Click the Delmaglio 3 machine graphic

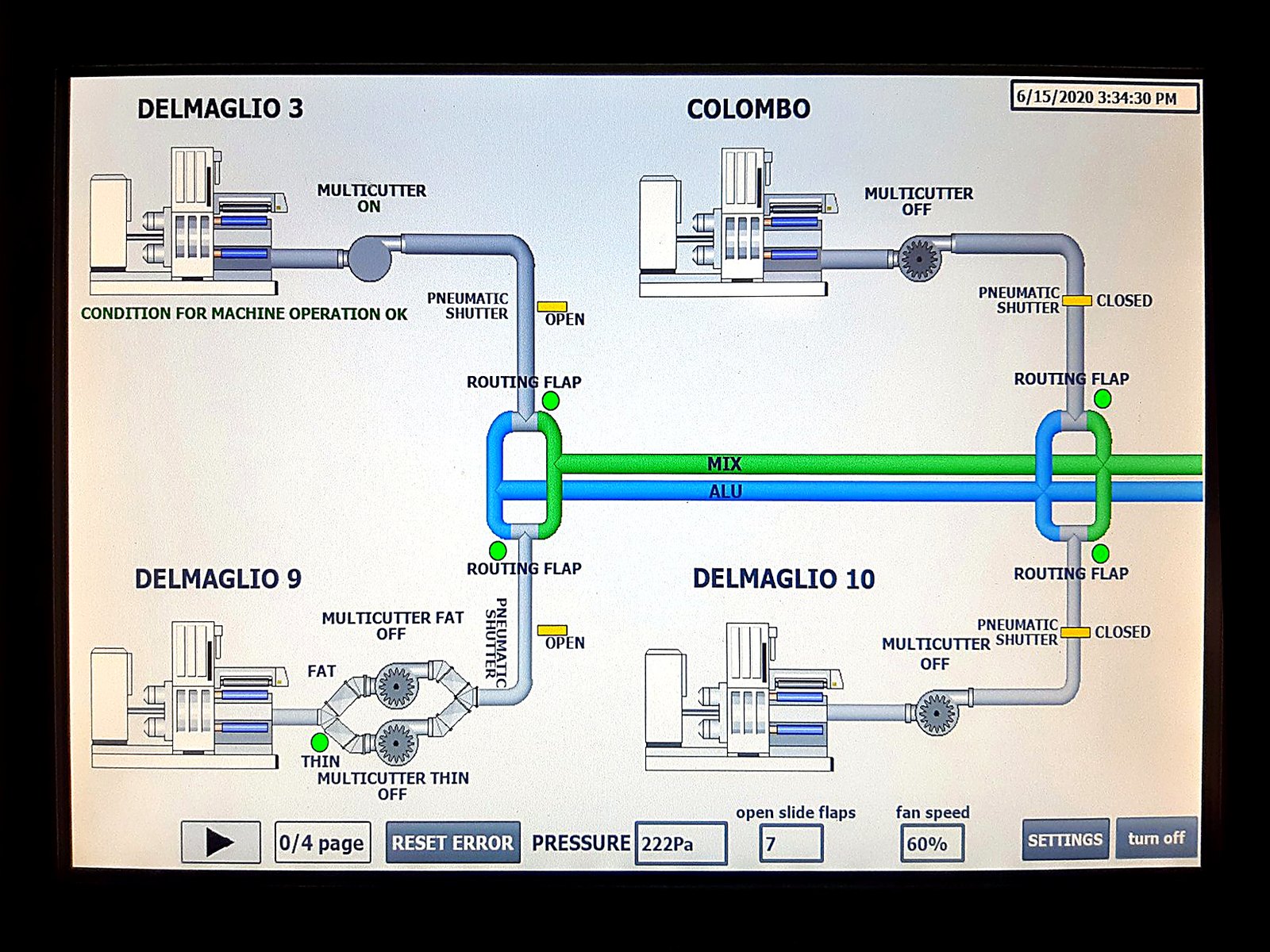(188, 221)
